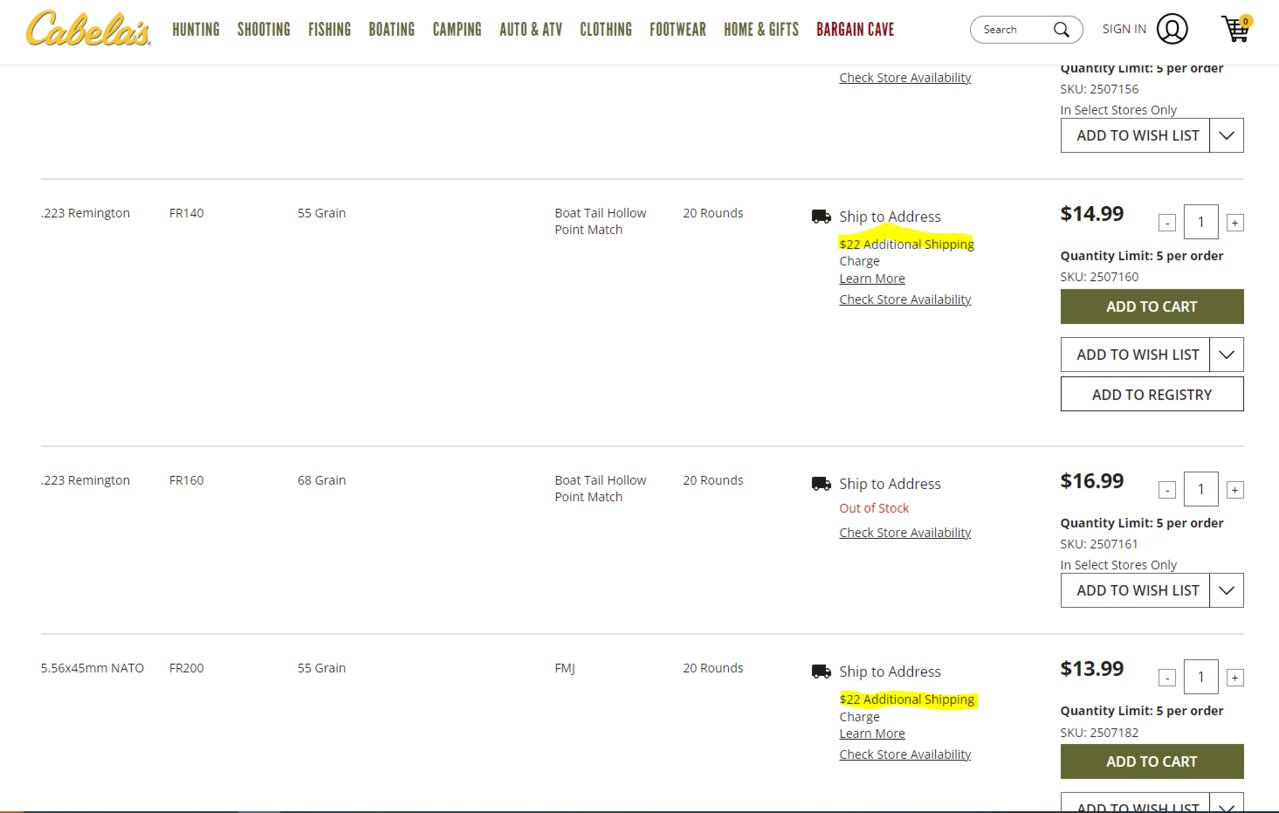Image resolution: width=1279 pixels, height=813 pixels.
Task: Click the FMJ bullet type cell
Action: point(565,668)
